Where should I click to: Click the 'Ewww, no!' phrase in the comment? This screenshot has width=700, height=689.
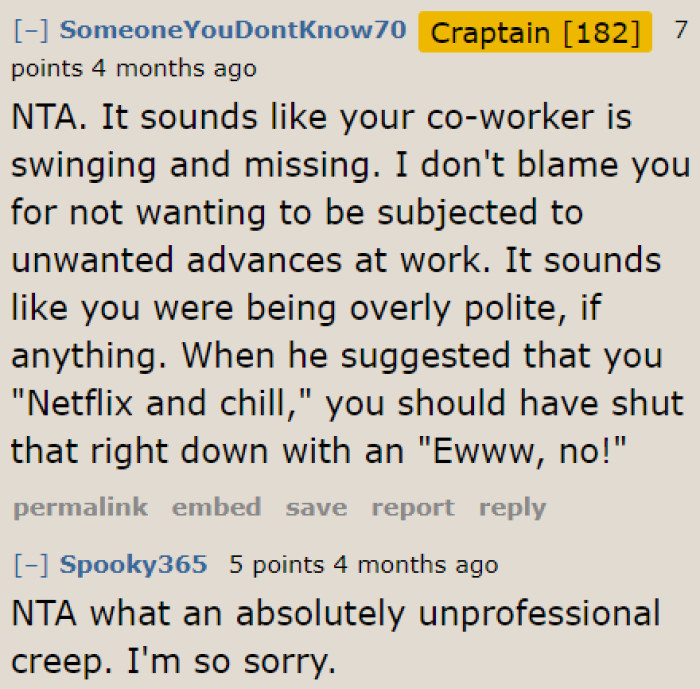tap(520, 451)
